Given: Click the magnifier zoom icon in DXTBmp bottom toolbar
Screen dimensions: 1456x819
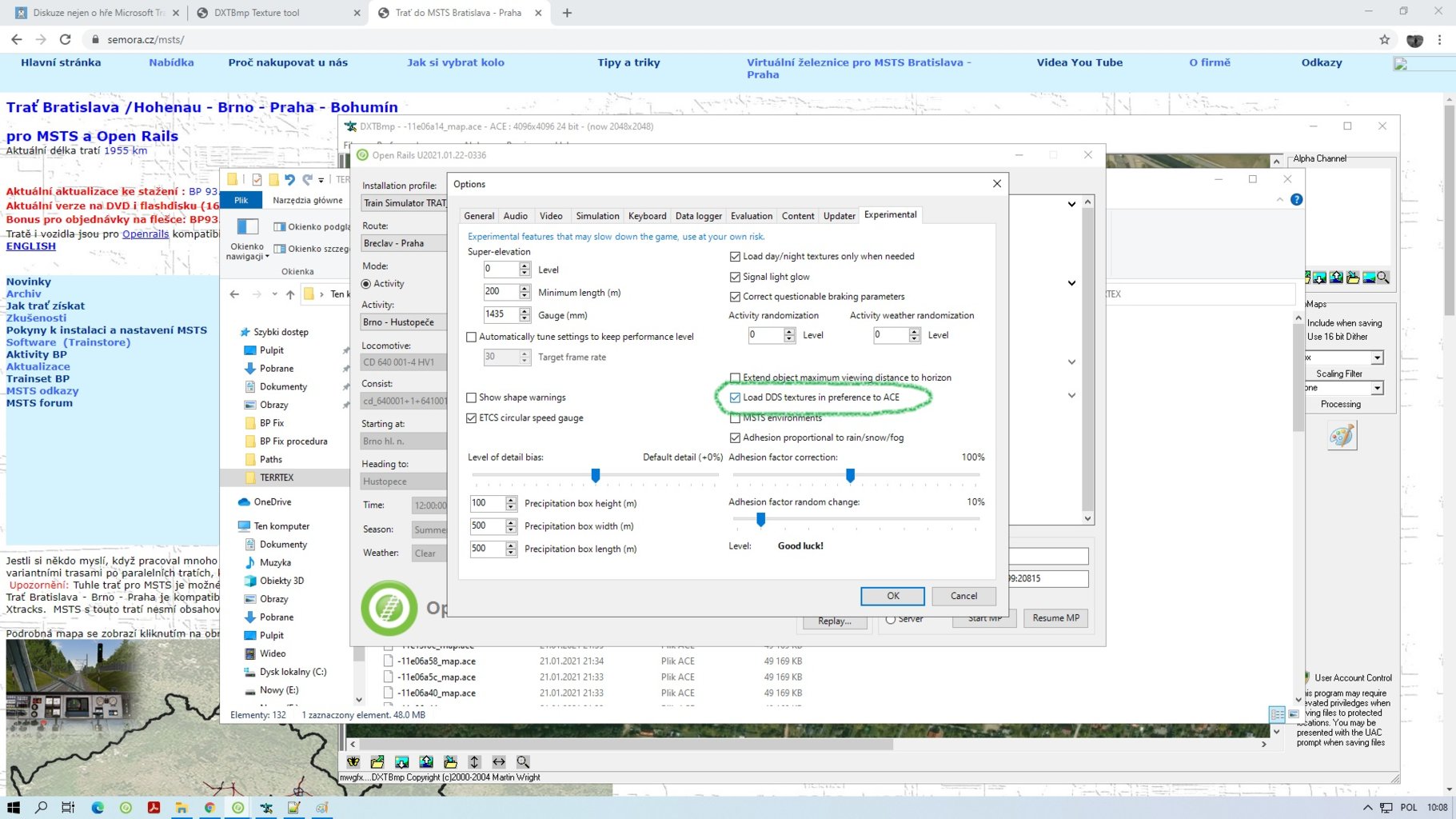Looking at the screenshot, I should (x=523, y=762).
